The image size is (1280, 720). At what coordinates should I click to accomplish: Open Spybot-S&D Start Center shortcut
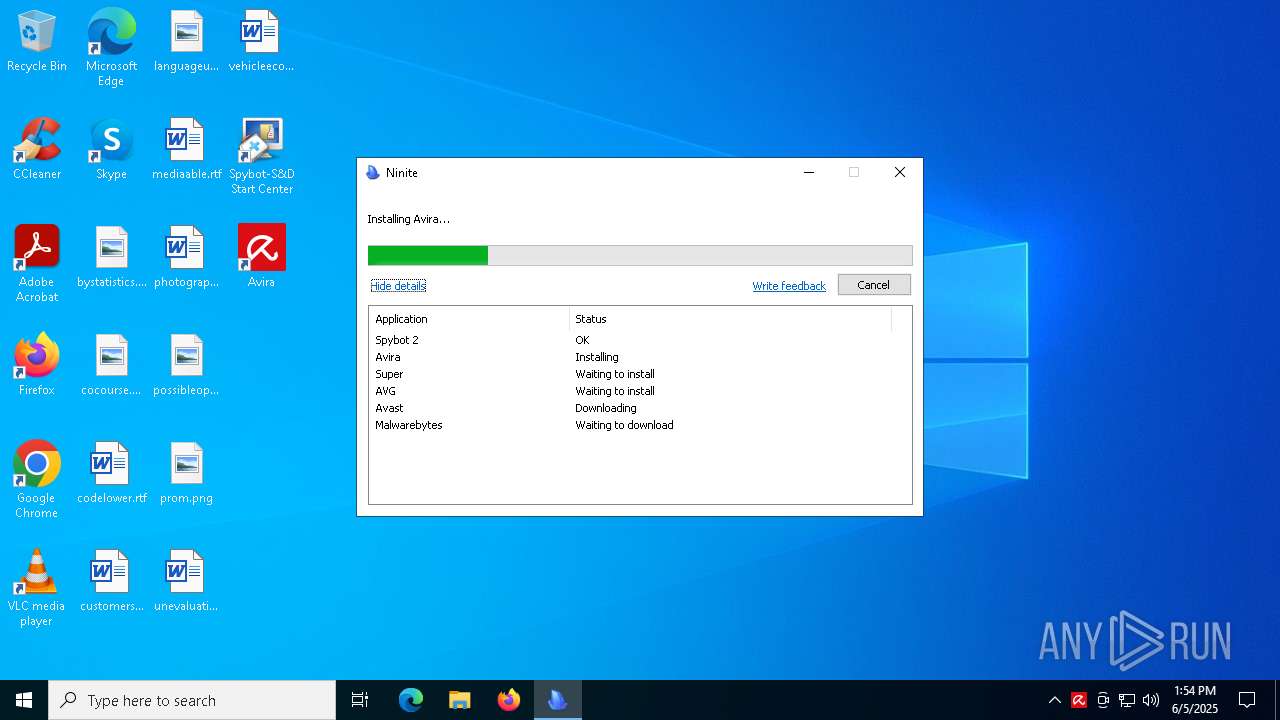[x=261, y=157]
